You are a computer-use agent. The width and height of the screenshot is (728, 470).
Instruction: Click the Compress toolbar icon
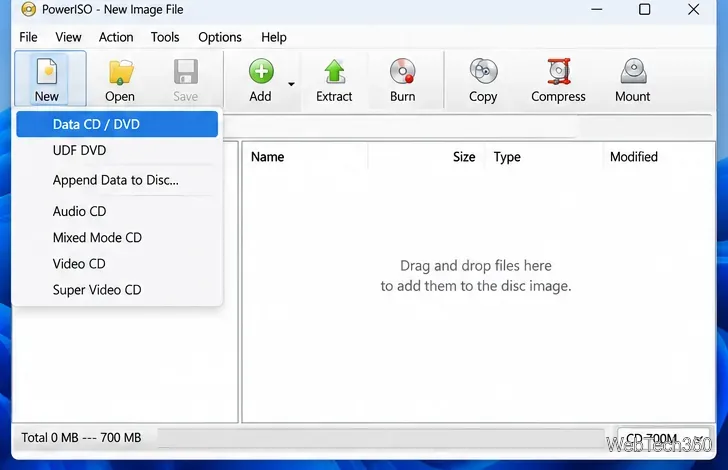pyautogui.click(x=559, y=71)
